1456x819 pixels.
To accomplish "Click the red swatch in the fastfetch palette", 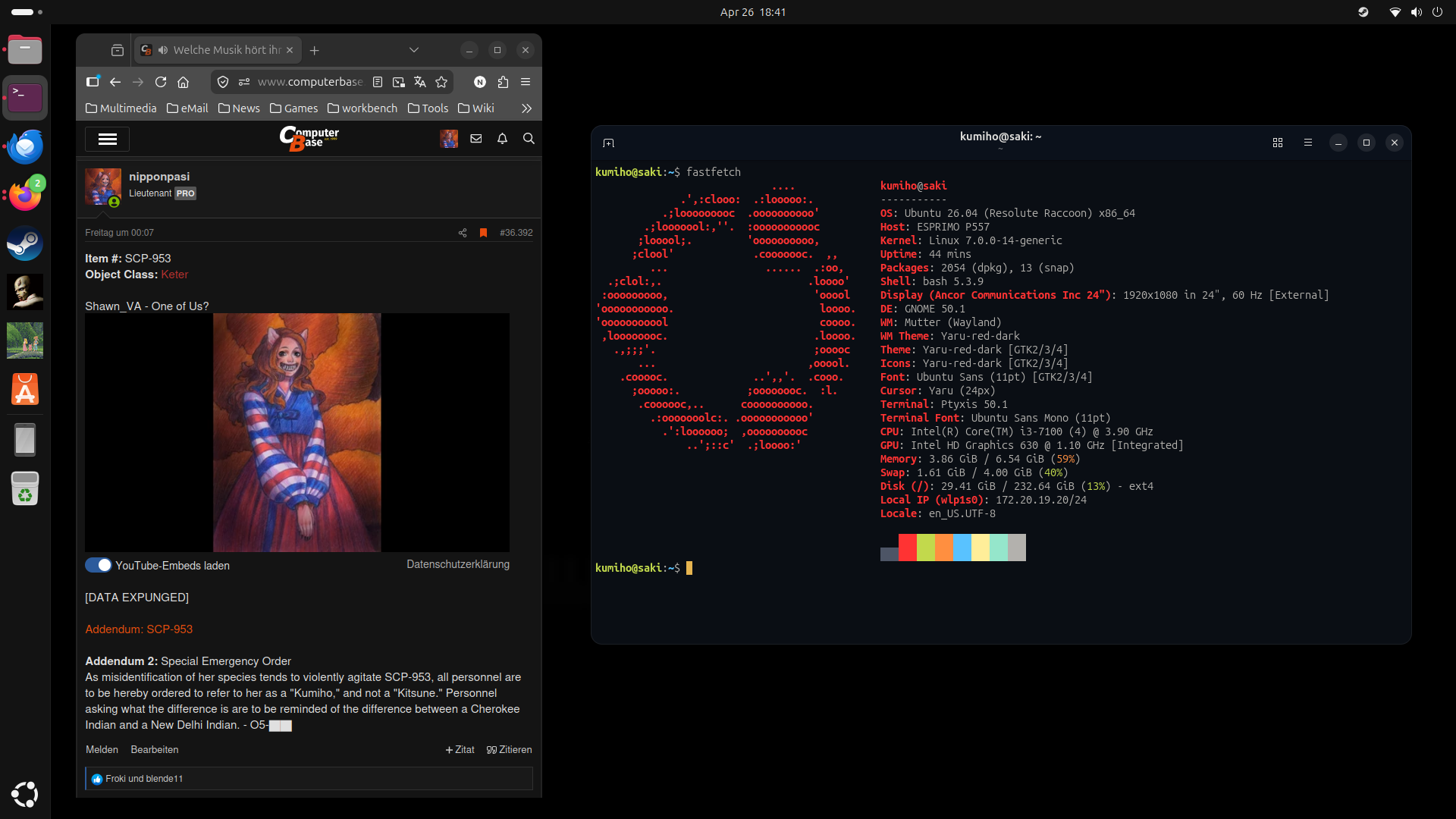I will click(x=907, y=547).
